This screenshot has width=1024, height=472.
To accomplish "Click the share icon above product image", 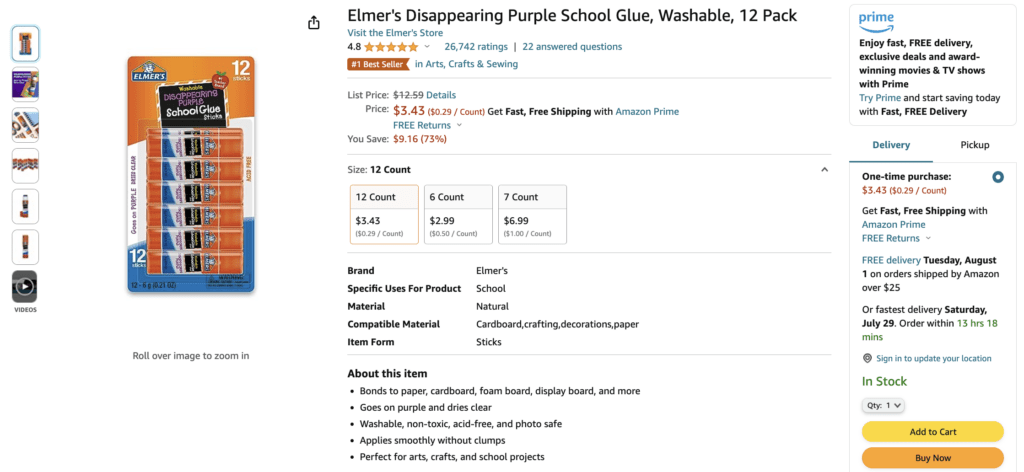I will click(x=314, y=23).
